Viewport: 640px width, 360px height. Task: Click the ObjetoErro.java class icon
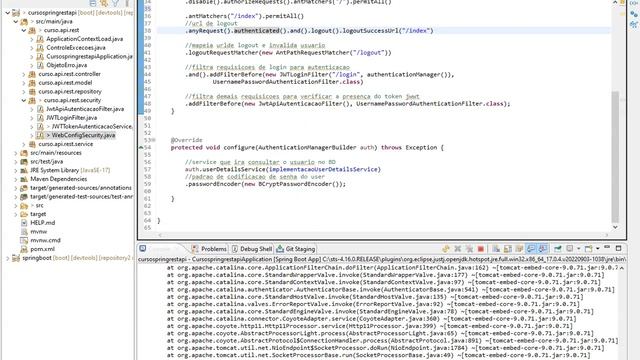point(40,65)
